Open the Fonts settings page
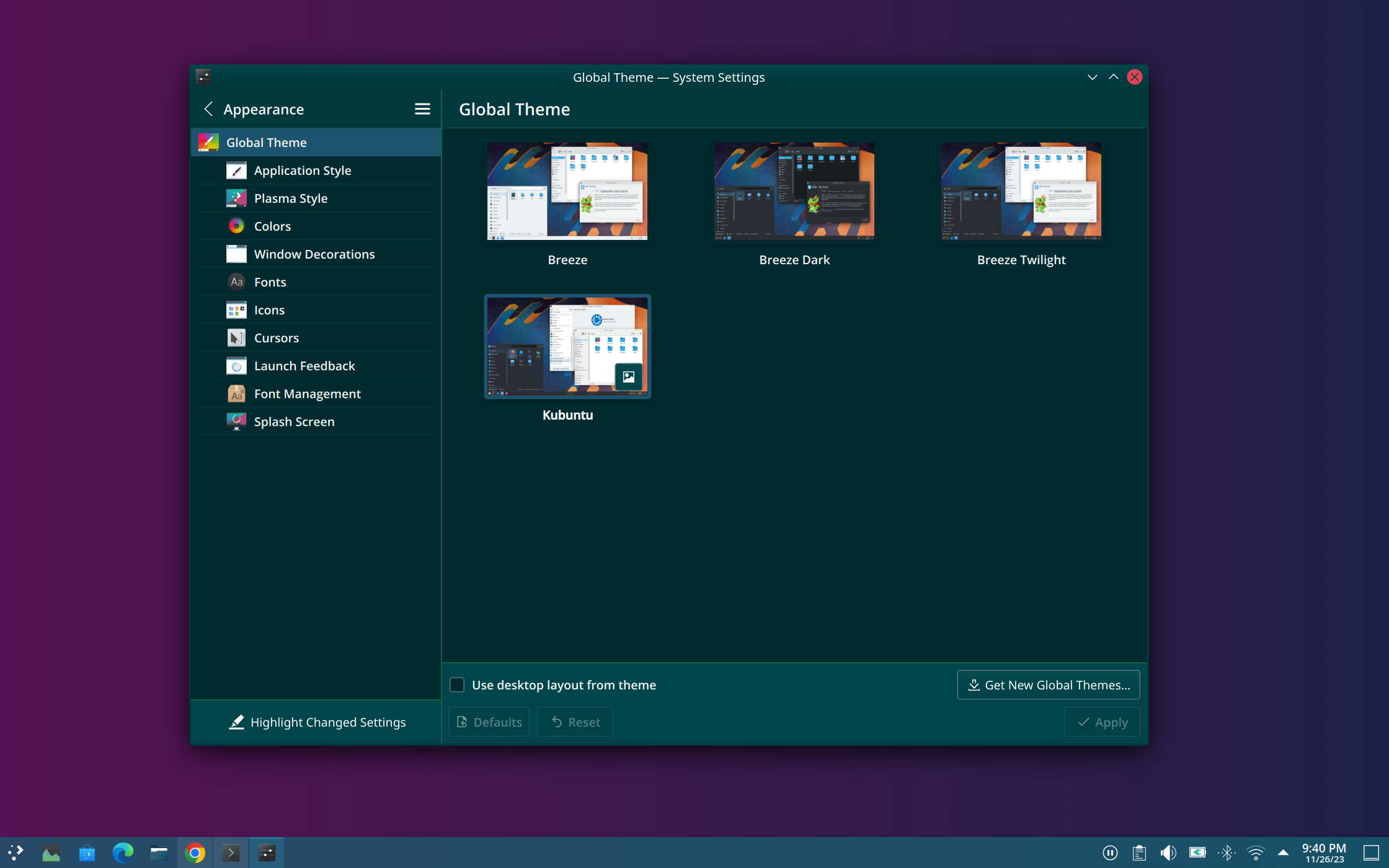This screenshot has height=868, width=1389. [316, 282]
